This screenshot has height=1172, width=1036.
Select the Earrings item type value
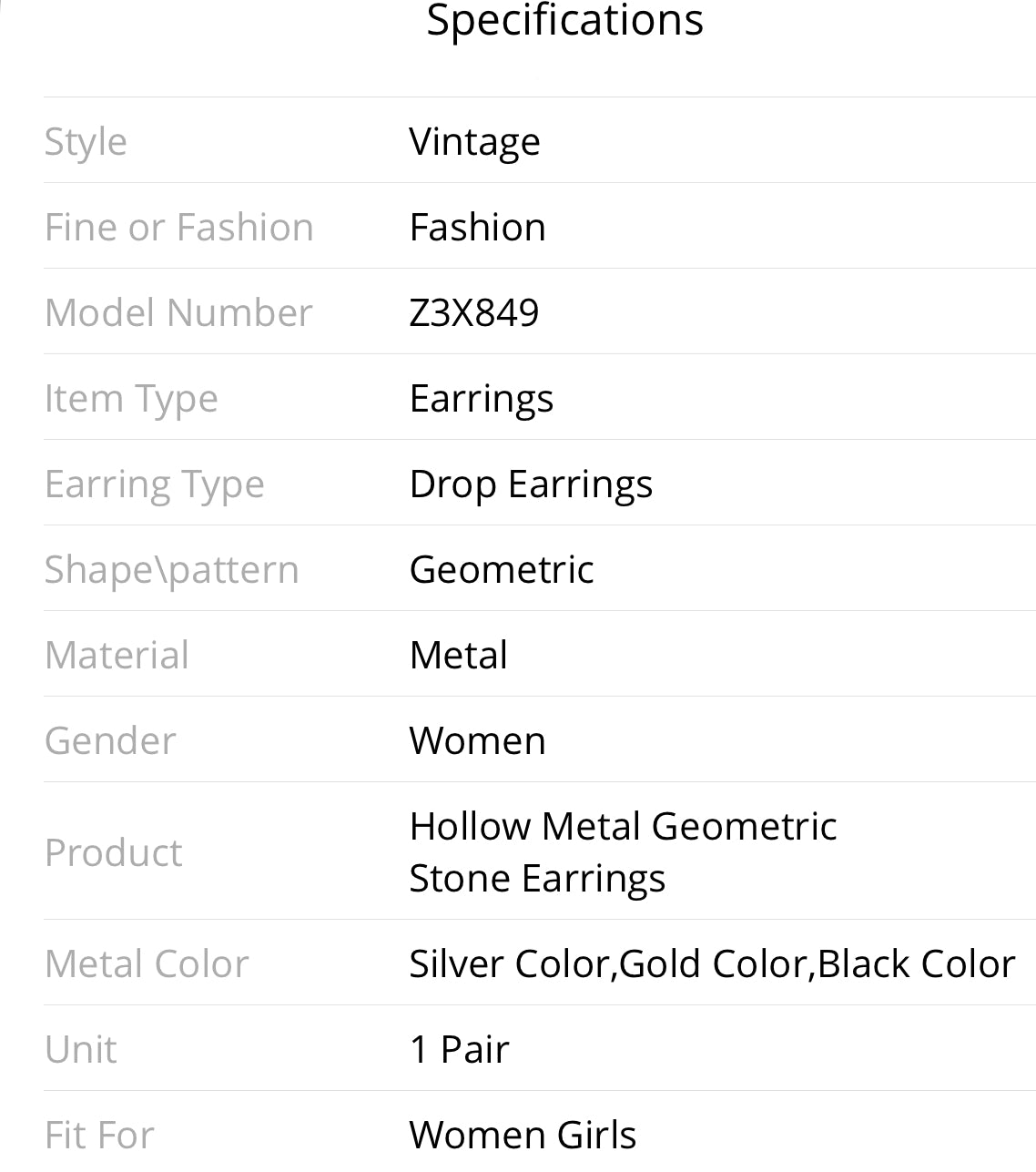coord(481,399)
